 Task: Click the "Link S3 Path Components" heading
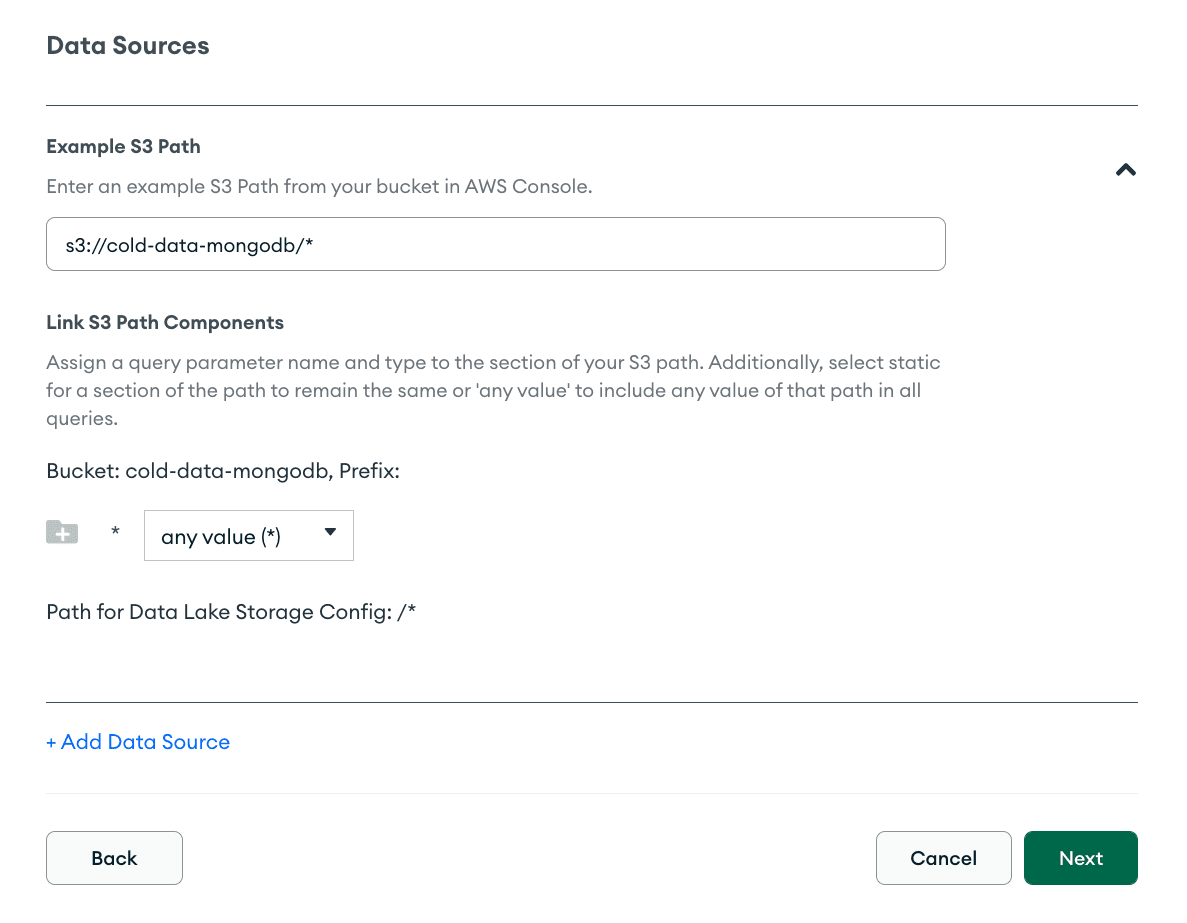(x=165, y=322)
